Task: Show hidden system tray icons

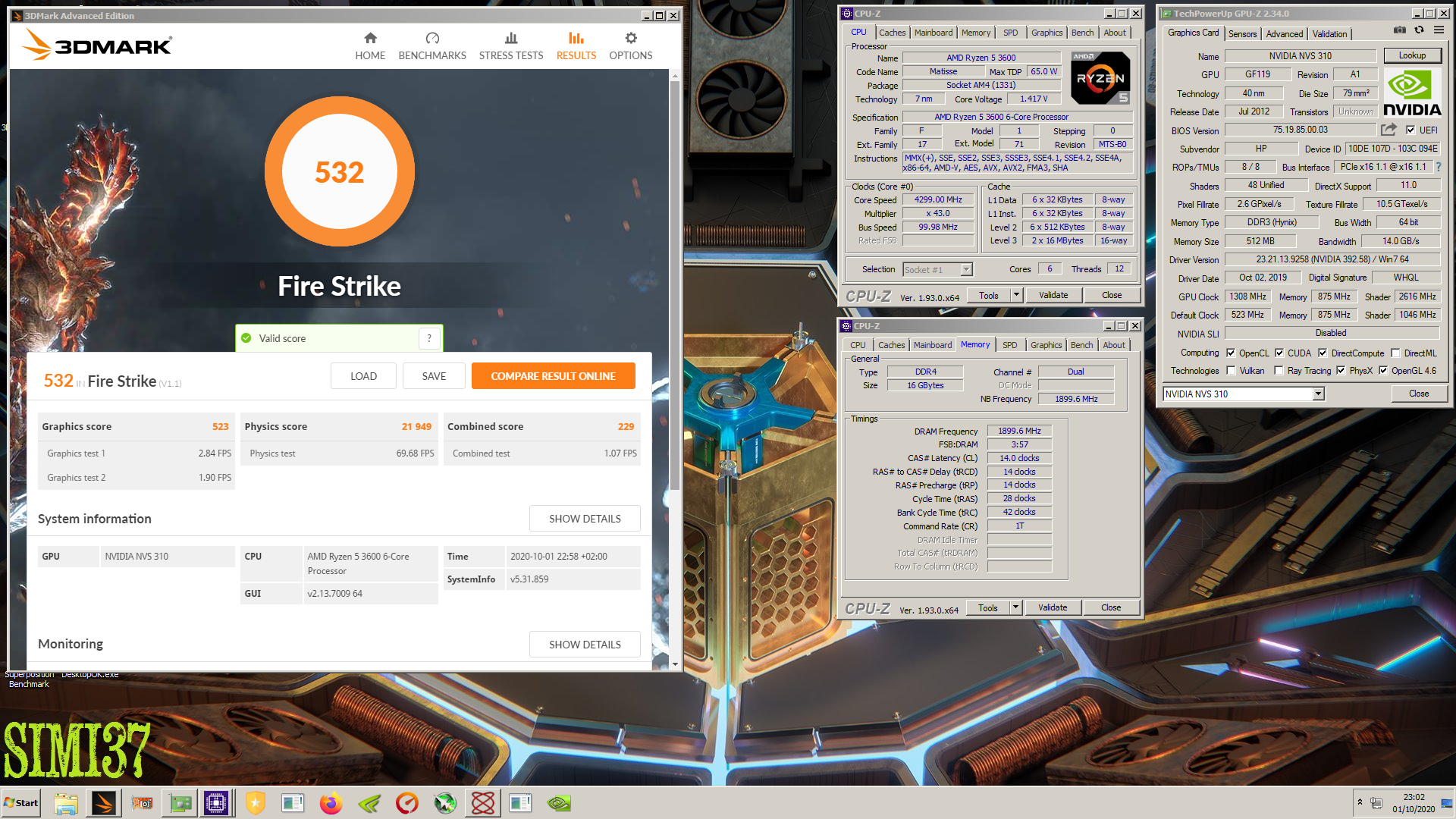Action: [1360, 802]
